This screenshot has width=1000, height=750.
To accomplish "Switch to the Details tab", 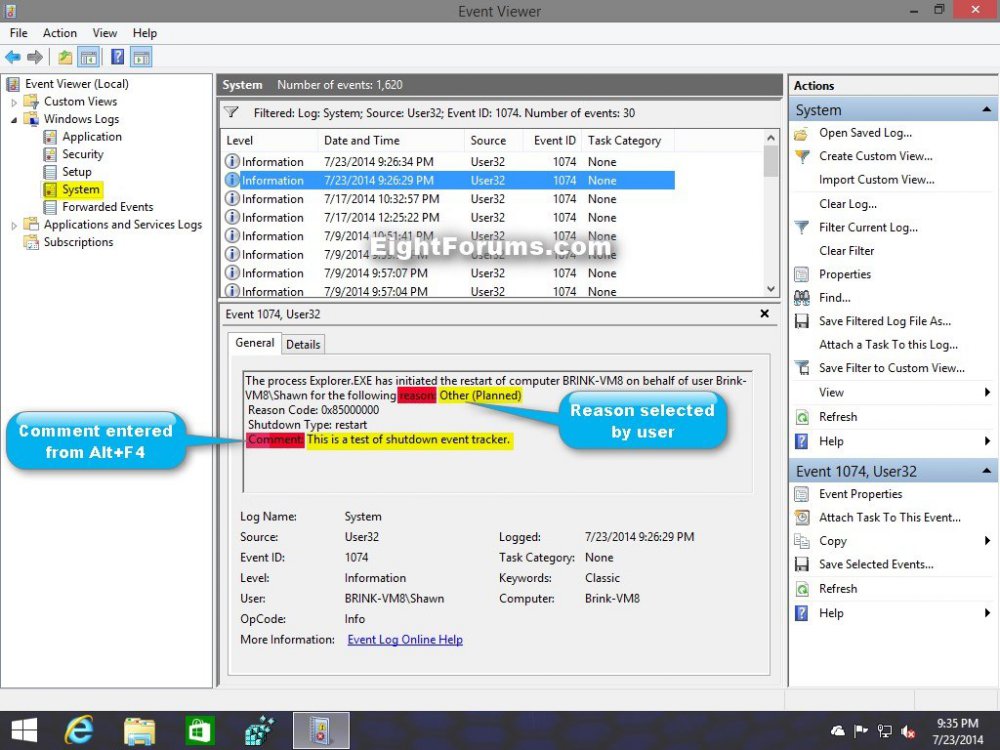I will tap(303, 344).
